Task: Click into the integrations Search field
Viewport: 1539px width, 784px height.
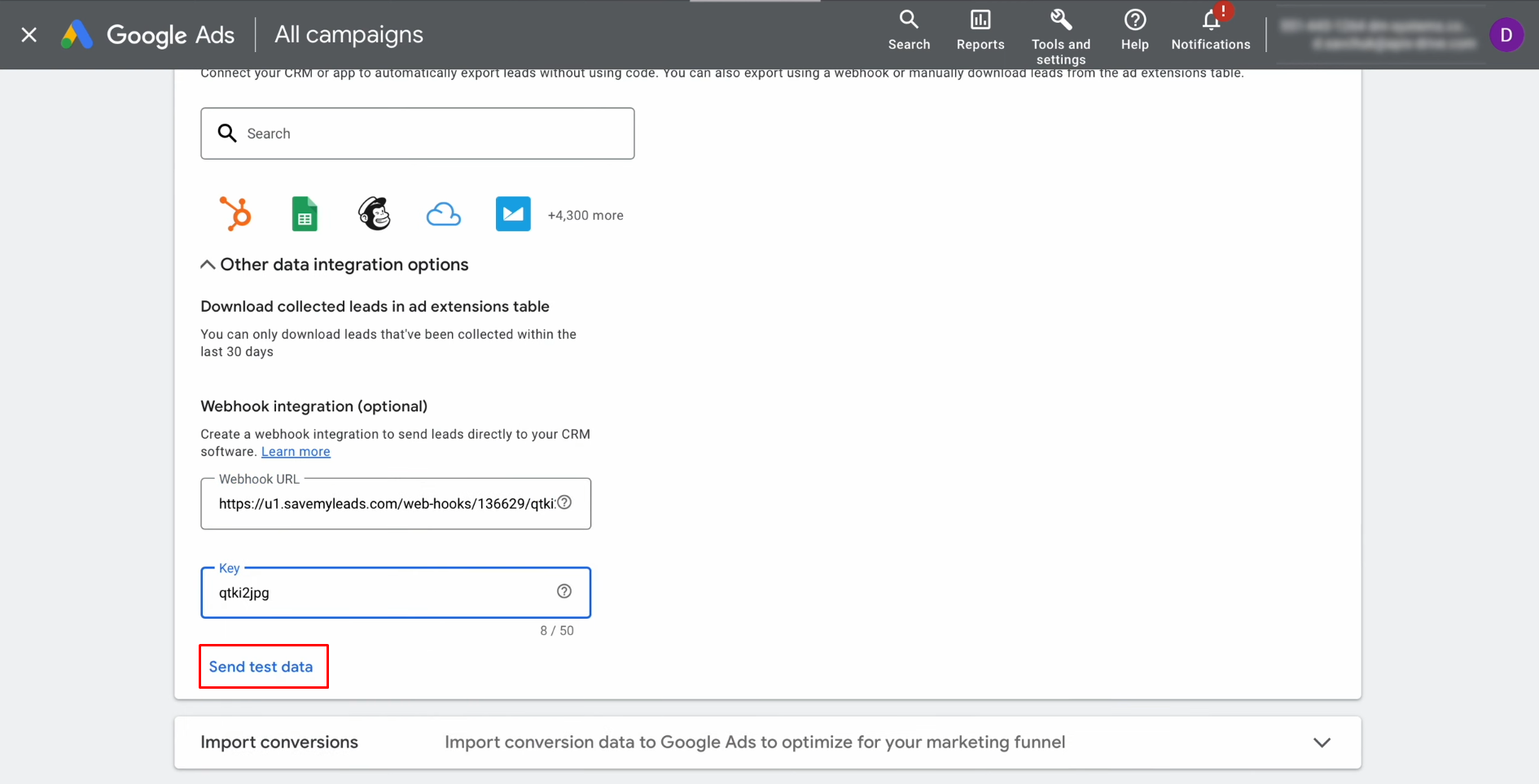Action: tap(418, 134)
